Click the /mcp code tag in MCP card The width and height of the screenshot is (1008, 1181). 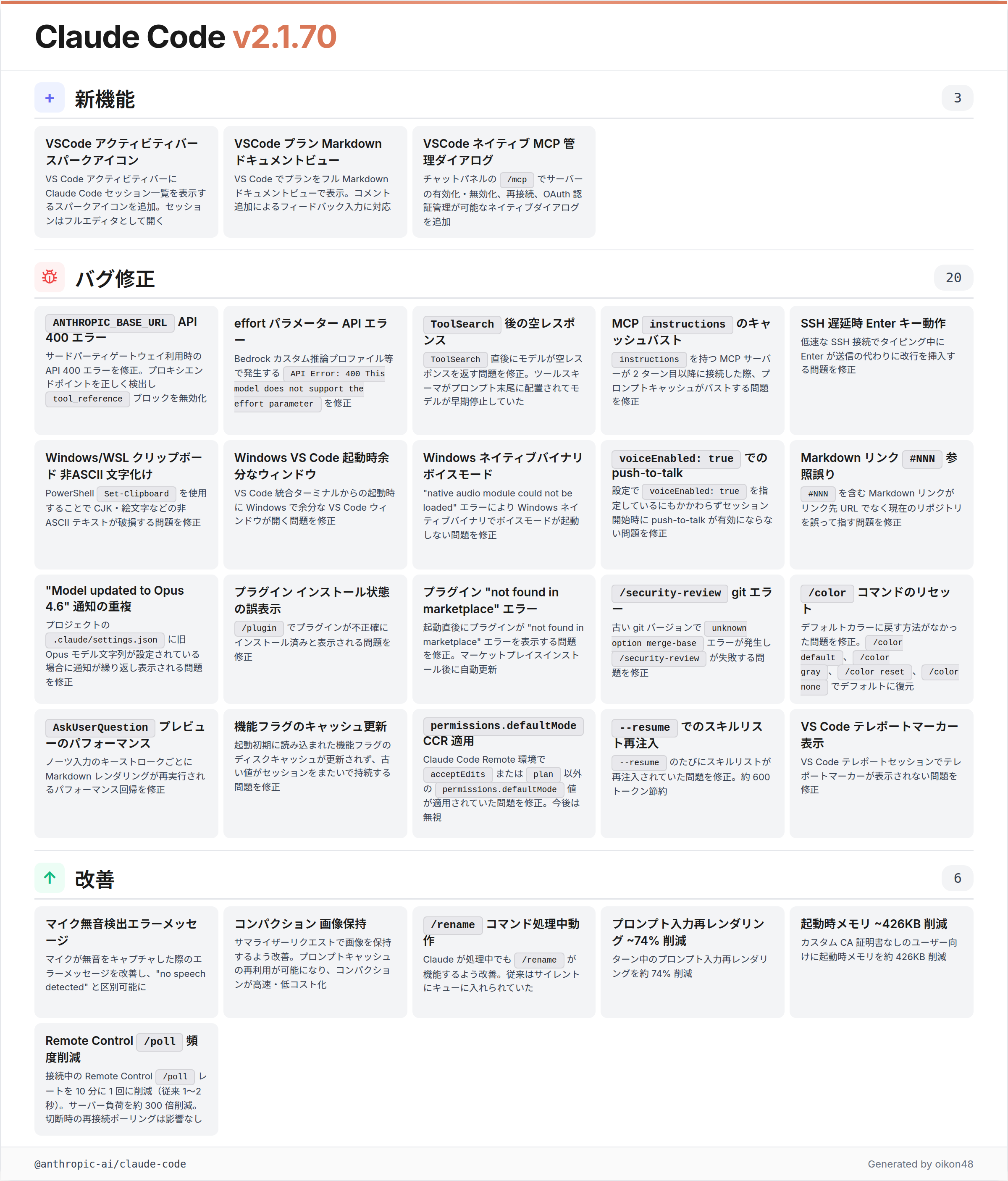tap(517, 180)
